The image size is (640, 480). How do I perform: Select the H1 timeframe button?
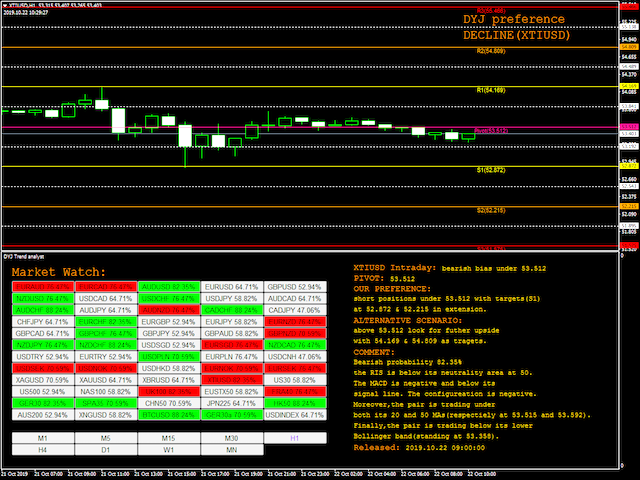pos(293,438)
